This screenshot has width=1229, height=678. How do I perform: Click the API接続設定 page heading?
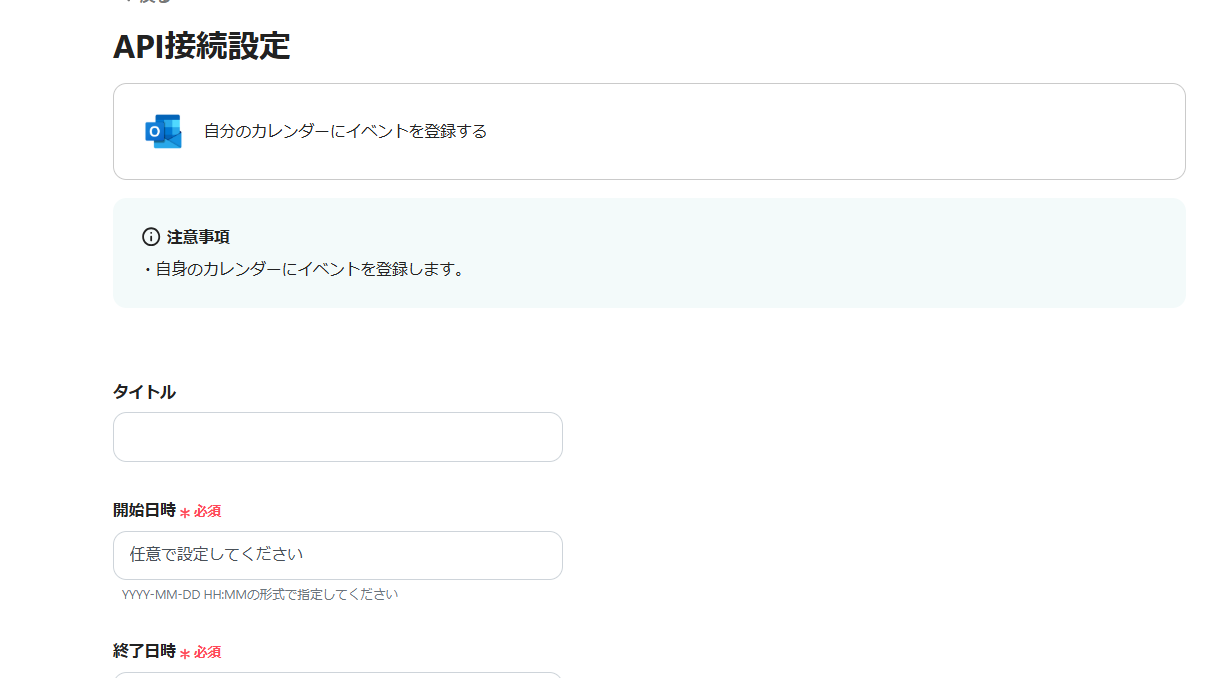tap(201, 46)
